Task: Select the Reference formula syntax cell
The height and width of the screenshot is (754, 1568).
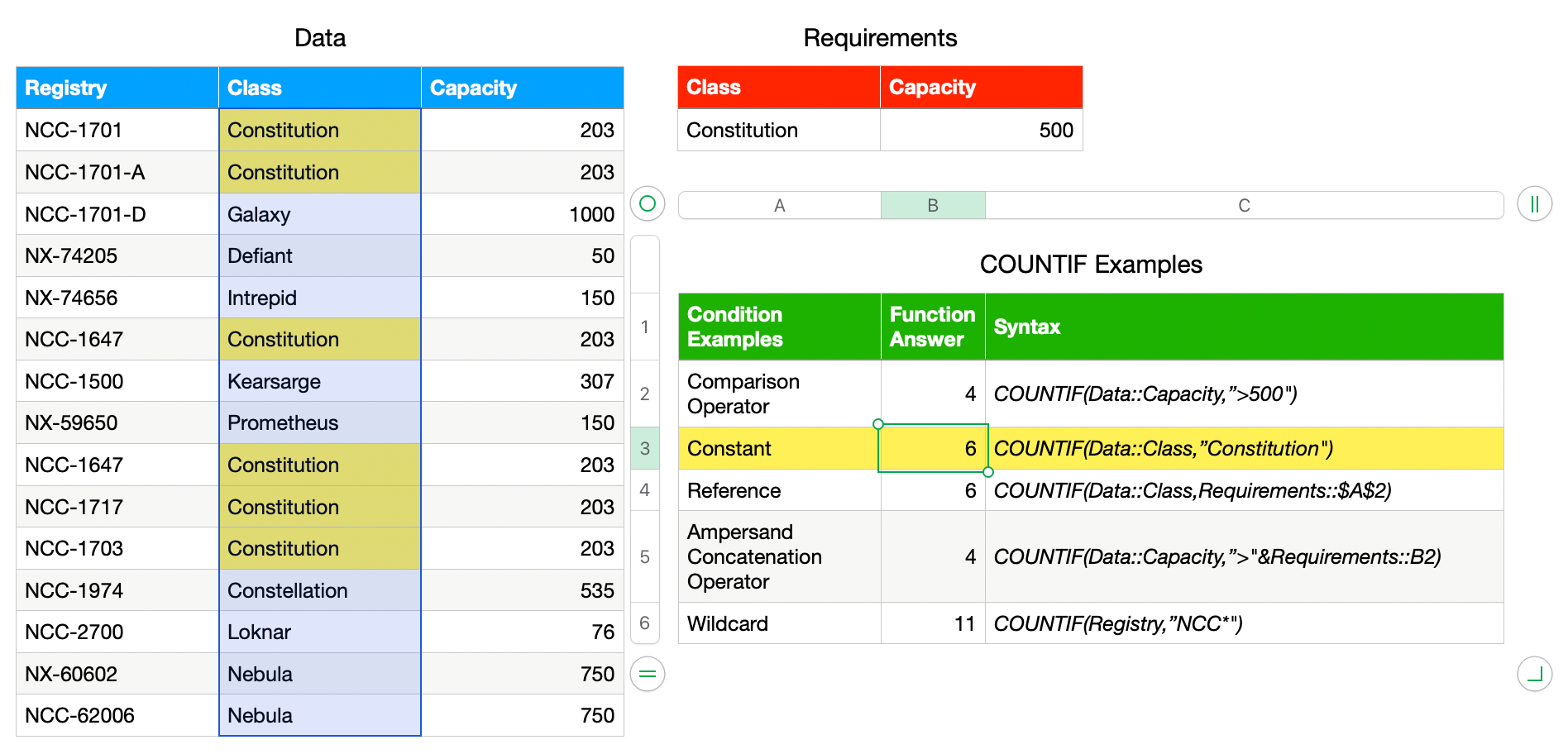Action: pos(1244,490)
